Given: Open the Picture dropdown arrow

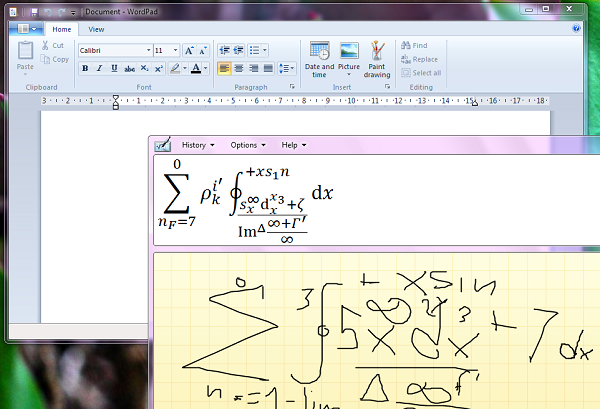Looking at the screenshot, I should 349,74.
